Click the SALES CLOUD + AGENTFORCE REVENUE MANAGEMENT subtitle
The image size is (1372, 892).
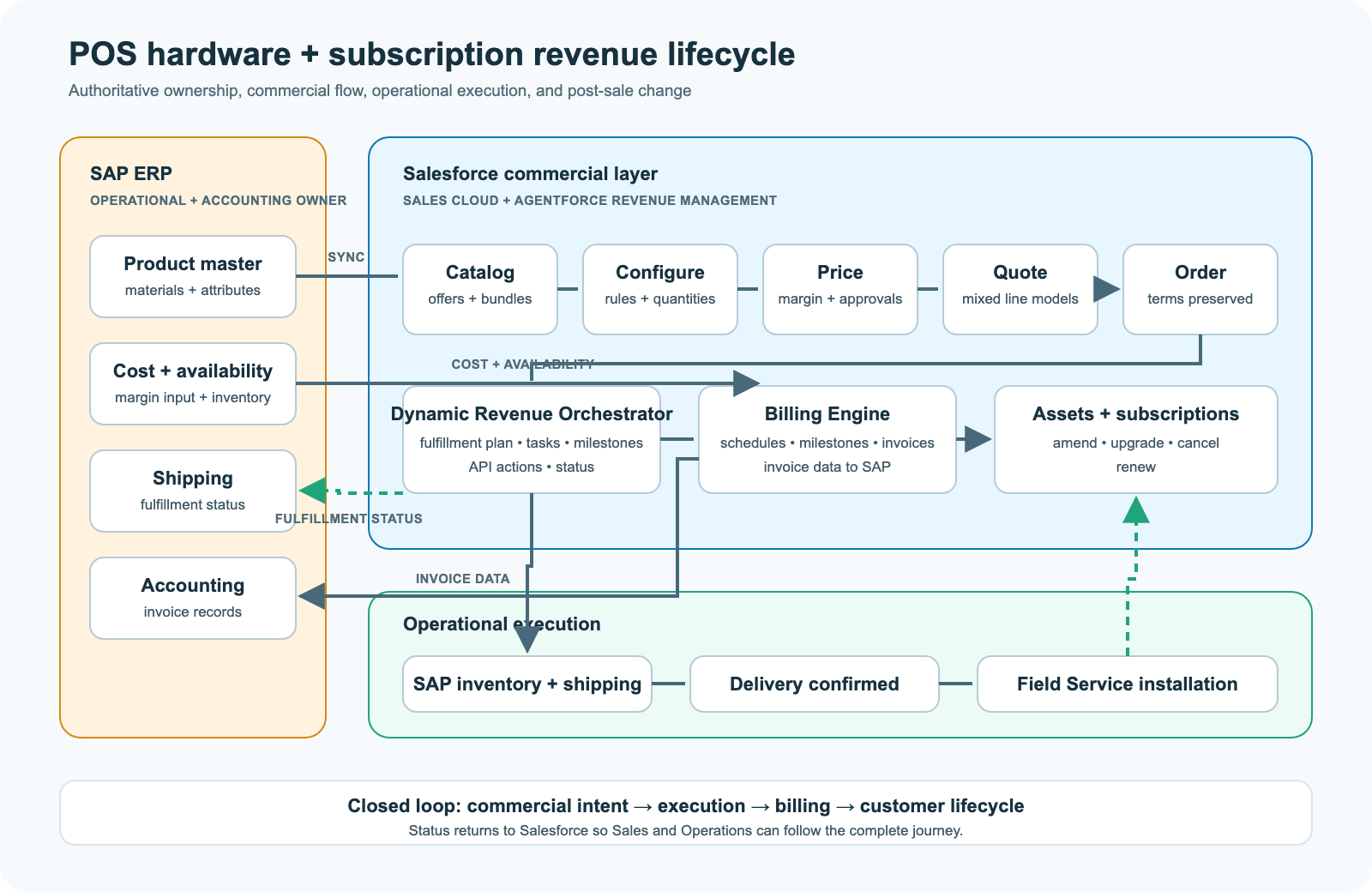[590, 201]
